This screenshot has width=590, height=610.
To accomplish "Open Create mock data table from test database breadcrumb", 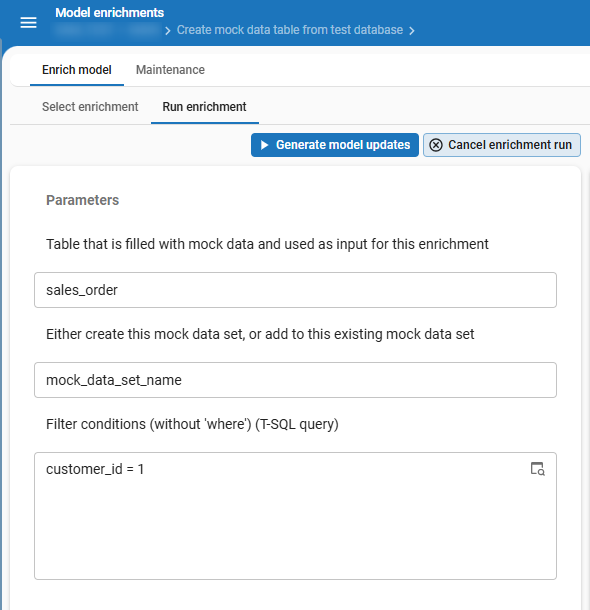I will (290, 30).
